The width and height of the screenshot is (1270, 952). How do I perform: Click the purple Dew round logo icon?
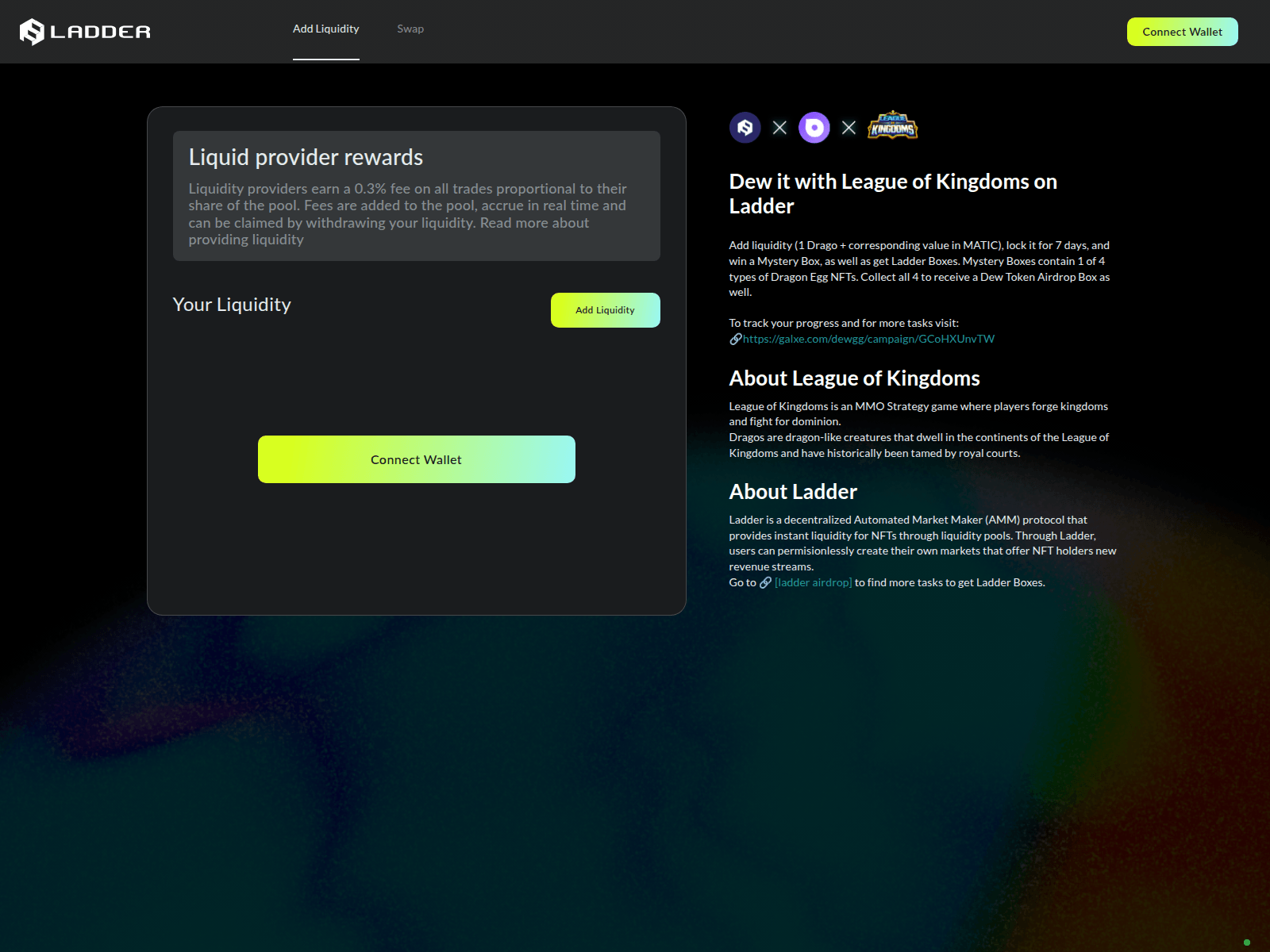[814, 128]
